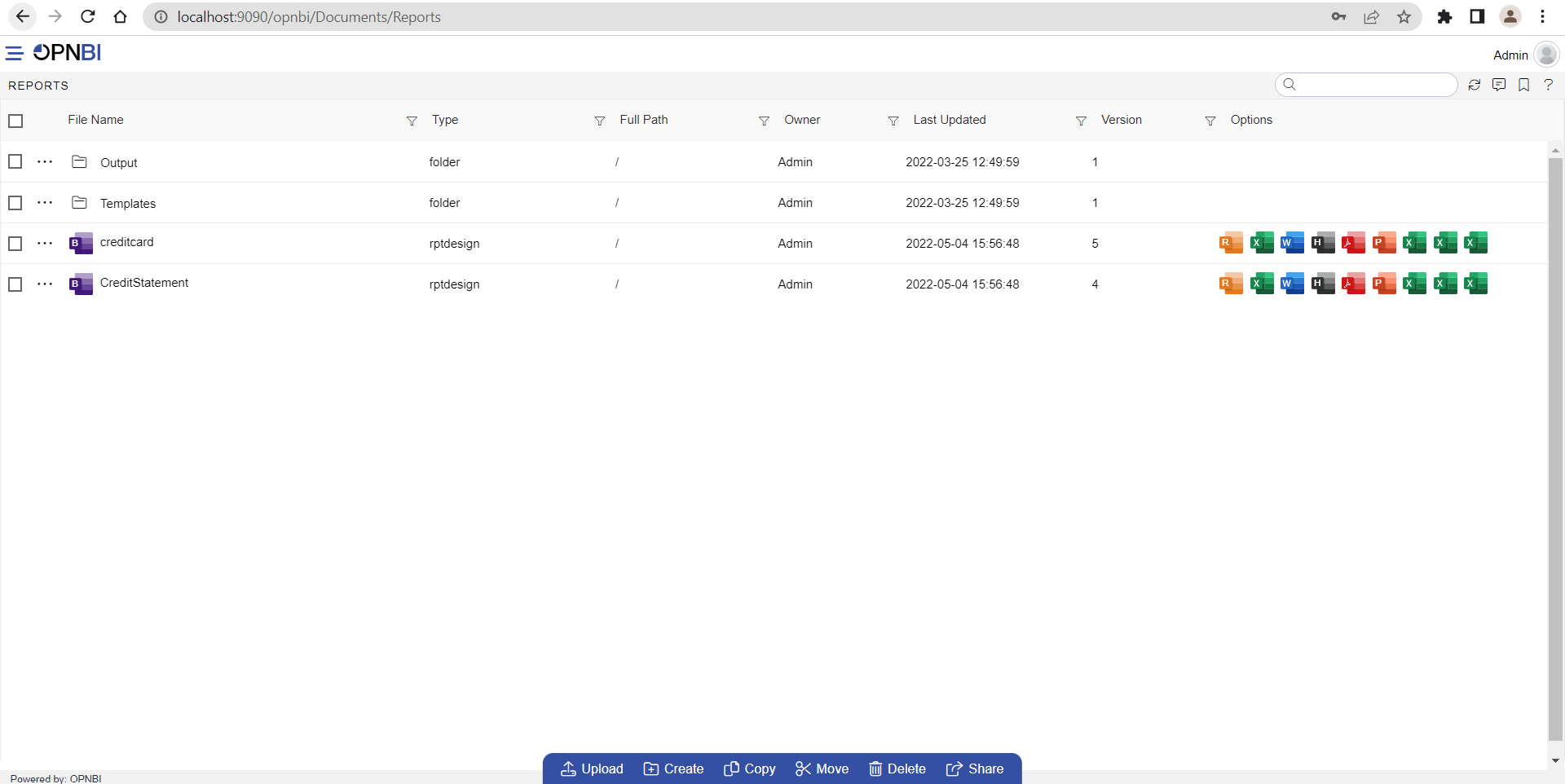Screen dimensions: 1565x784
Task: Toggle the select-all checkbox in the header
Action: (15, 121)
